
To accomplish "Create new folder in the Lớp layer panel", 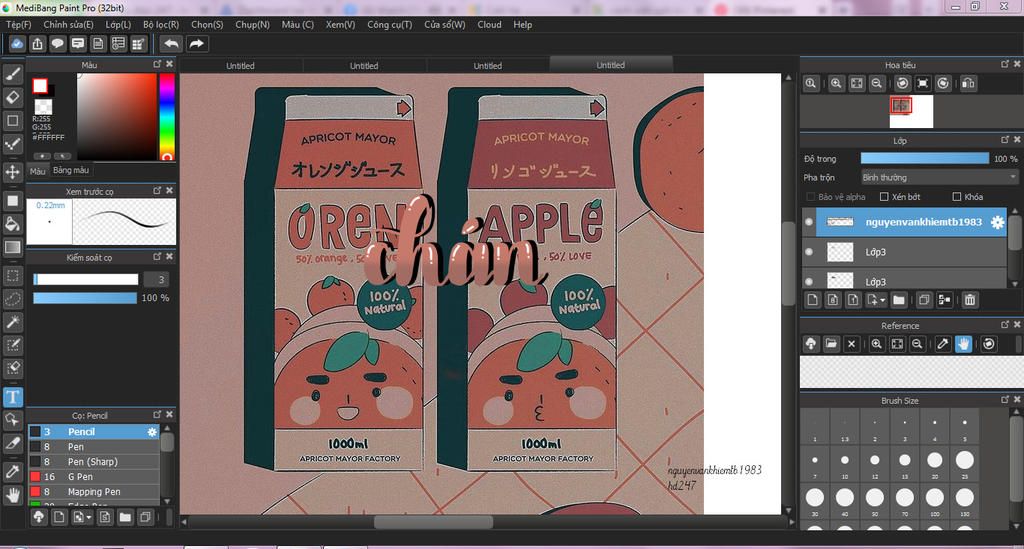I will (x=899, y=300).
